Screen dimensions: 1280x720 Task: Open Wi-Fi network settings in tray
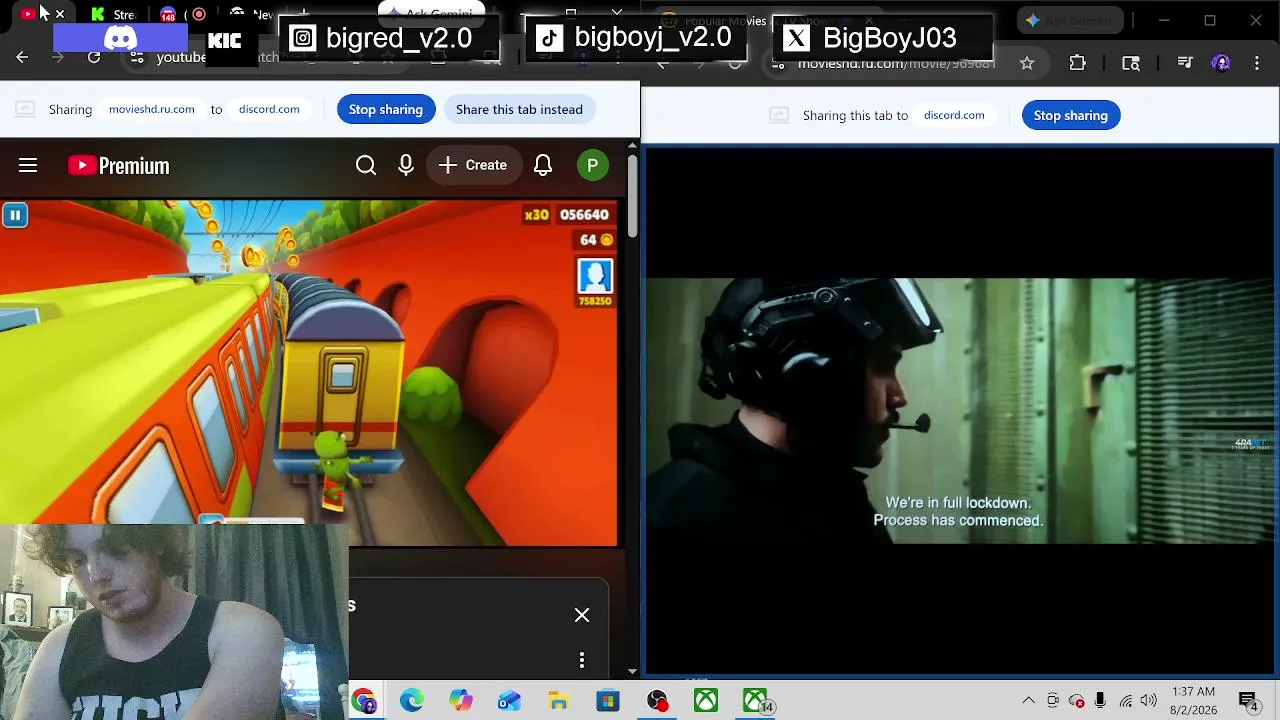click(x=1126, y=701)
